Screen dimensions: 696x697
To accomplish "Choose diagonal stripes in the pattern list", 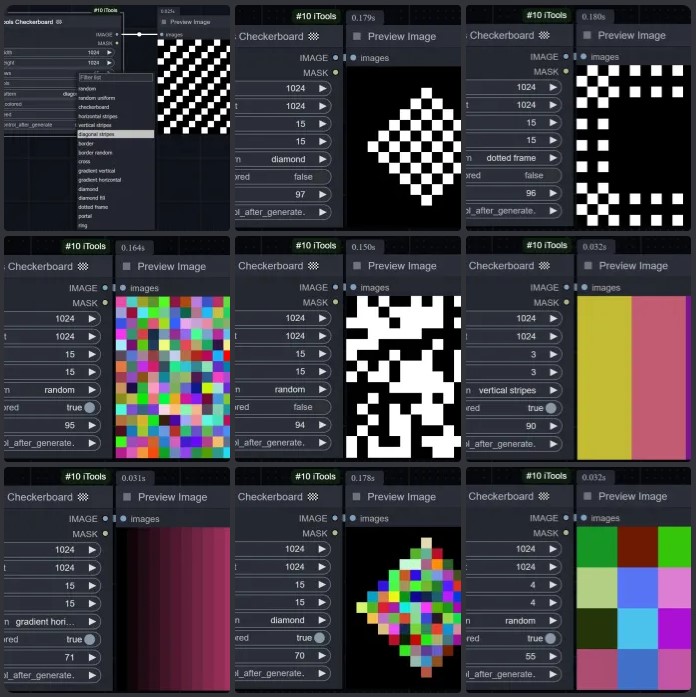I will click(116, 134).
